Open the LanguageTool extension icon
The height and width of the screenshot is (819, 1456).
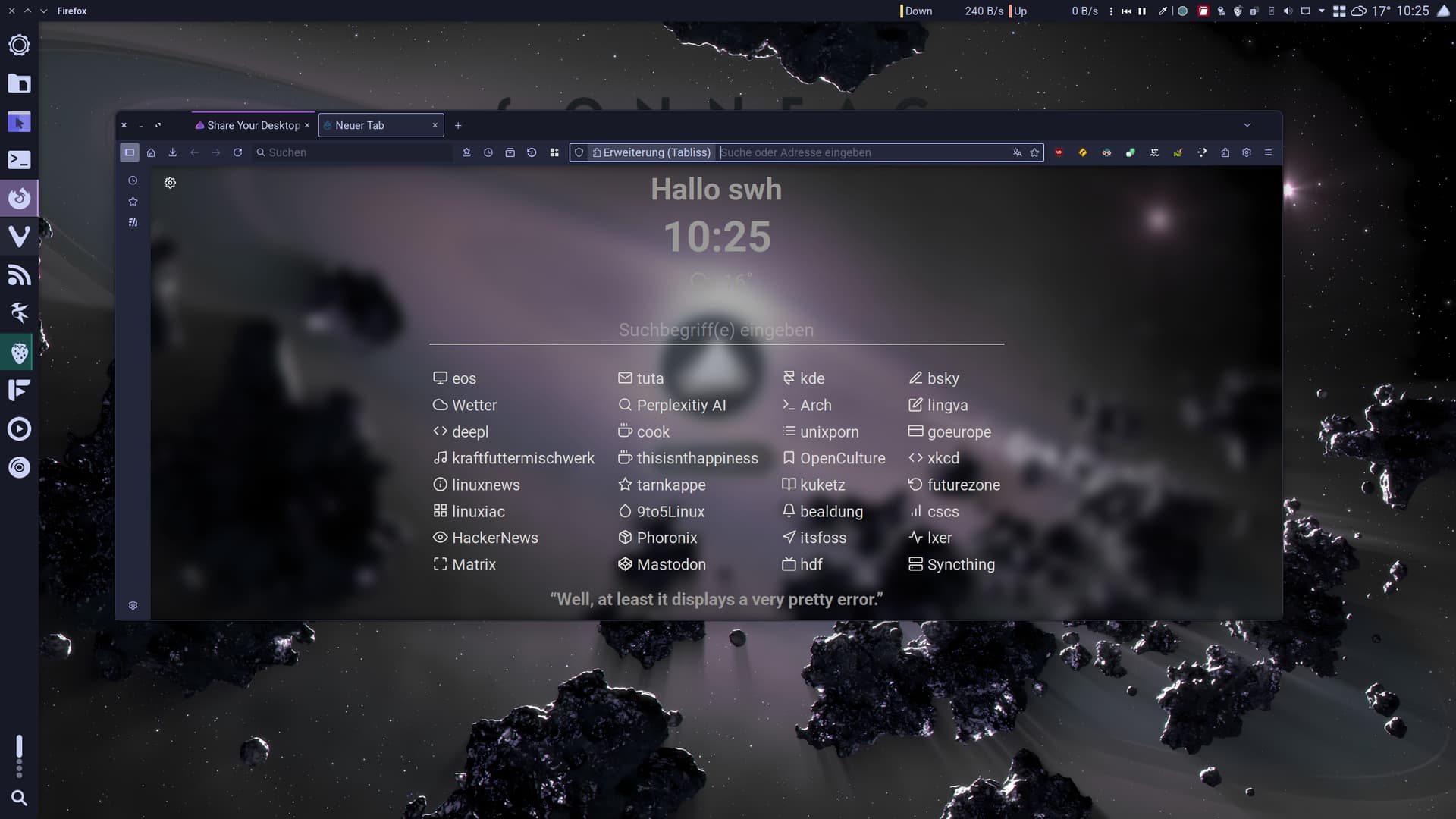(1154, 152)
